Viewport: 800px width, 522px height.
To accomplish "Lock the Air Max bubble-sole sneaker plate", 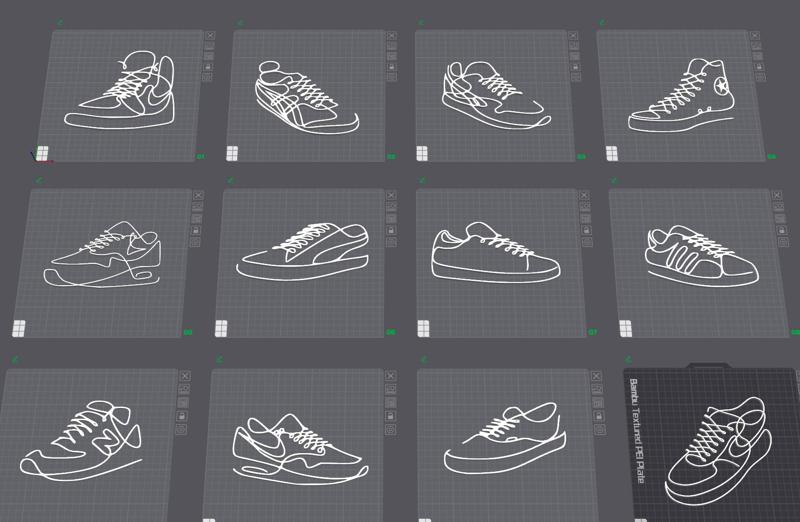I will point(195,231).
